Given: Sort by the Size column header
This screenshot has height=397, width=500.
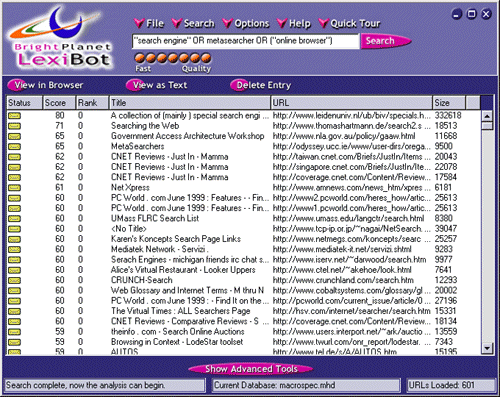Looking at the screenshot, I should click(x=449, y=103).
